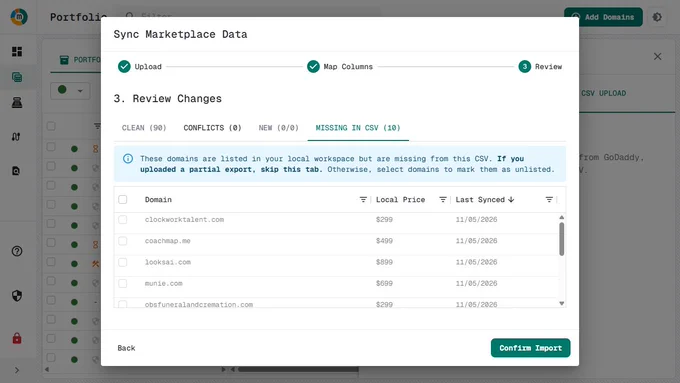Click the Last Synced sort arrow
This screenshot has height=383, width=680.
(x=511, y=200)
